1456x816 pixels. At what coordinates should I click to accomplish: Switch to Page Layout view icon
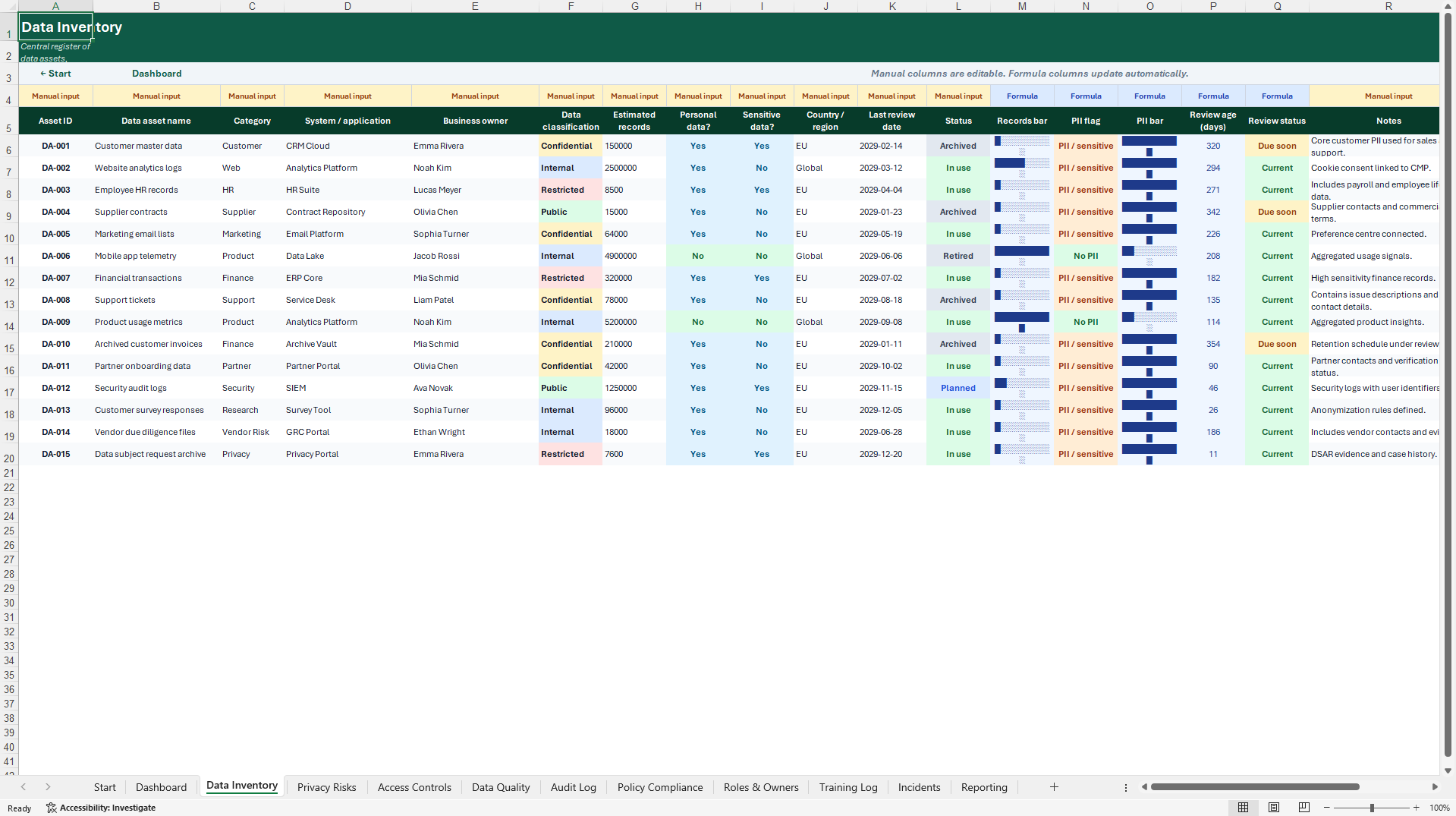tap(1274, 808)
